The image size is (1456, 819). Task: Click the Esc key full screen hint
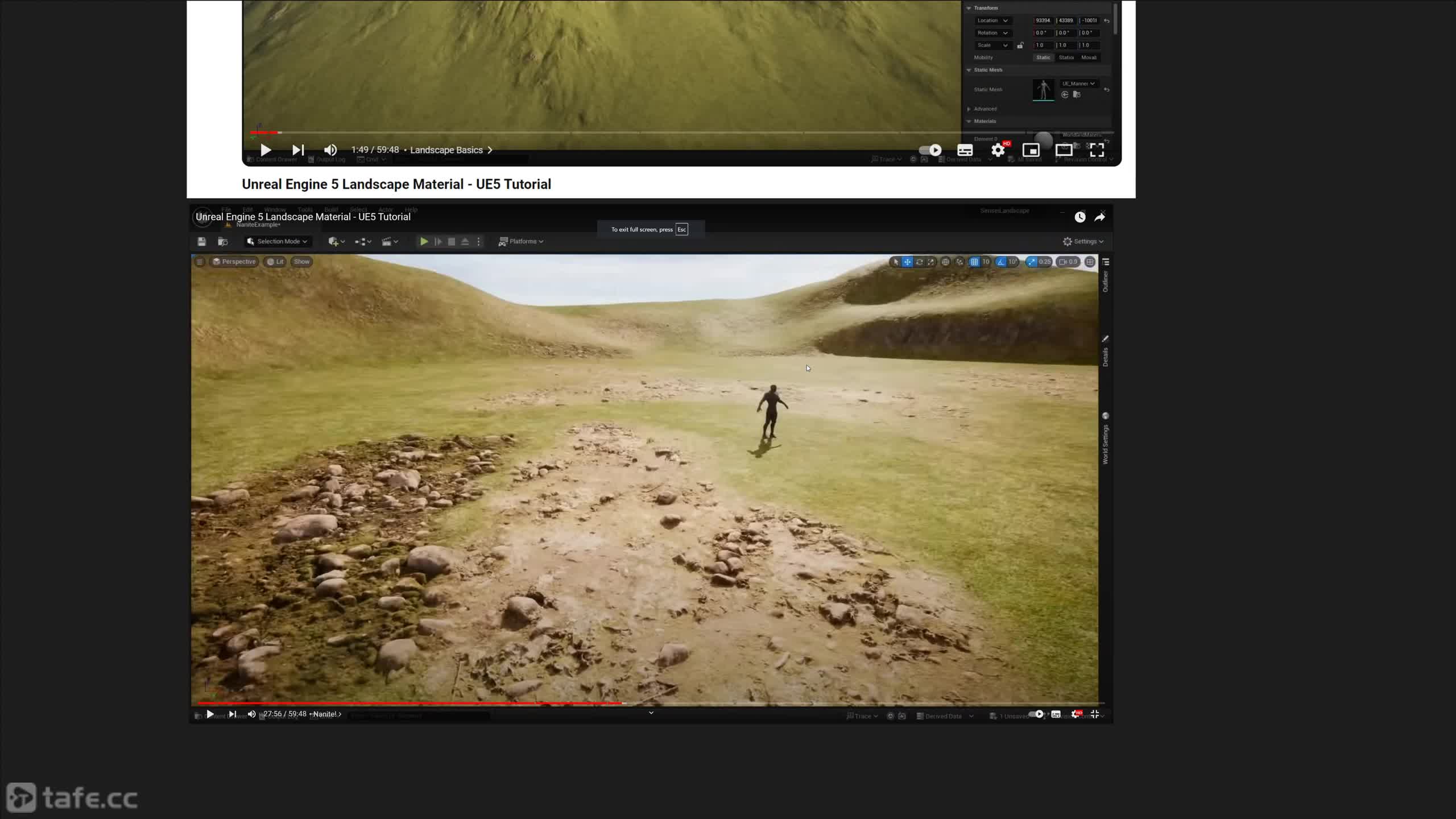(x=681, y=230)
